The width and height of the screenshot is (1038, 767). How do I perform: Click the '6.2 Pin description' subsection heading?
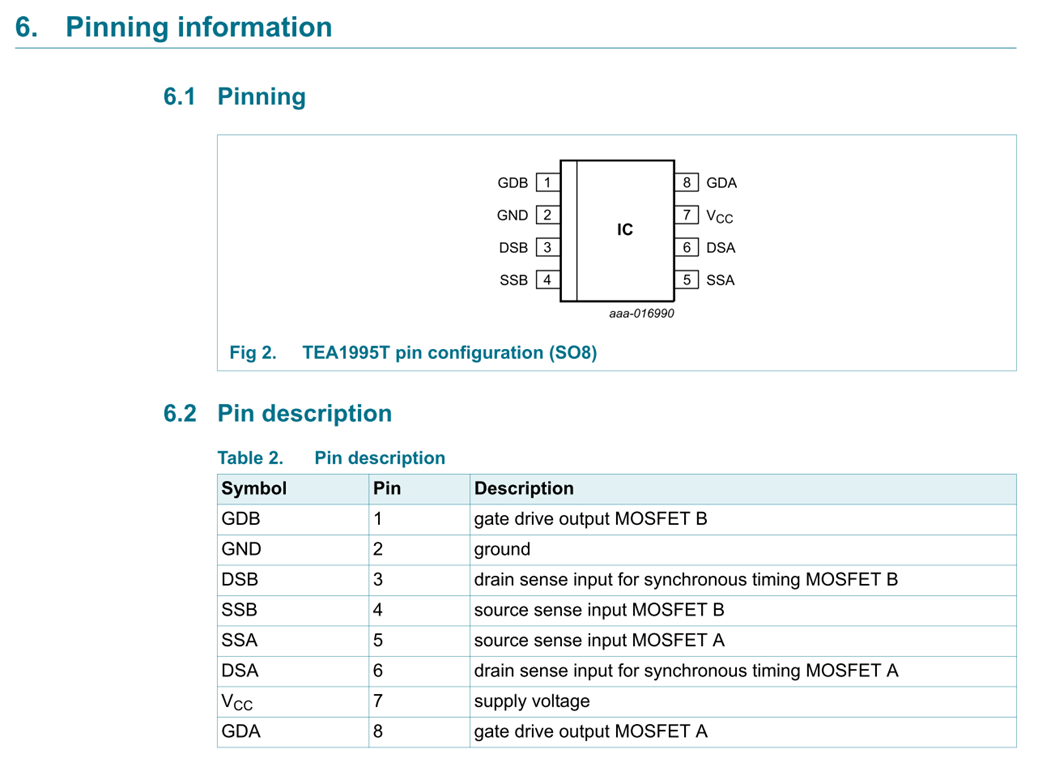coord(278,414)
